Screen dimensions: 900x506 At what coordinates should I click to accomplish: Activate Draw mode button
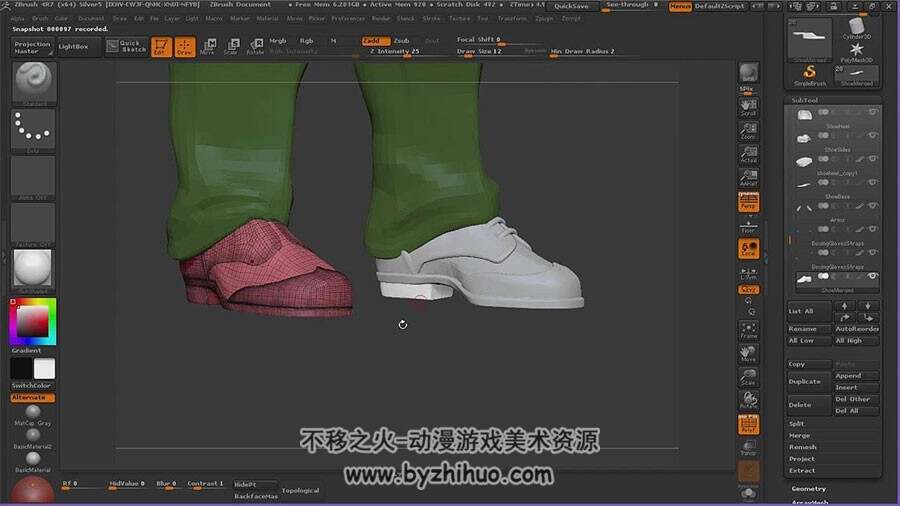[184, 46]
